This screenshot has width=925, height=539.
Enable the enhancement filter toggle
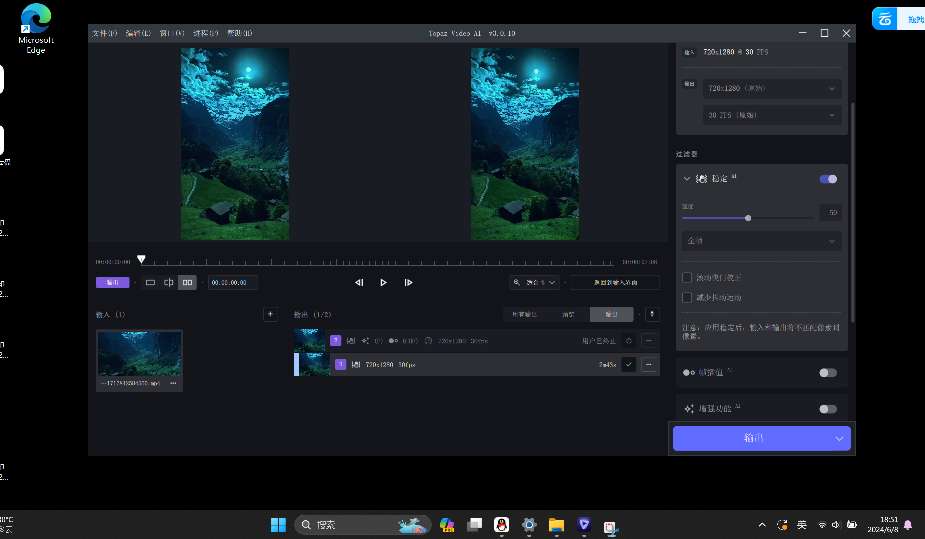pyautogui.click(x=828, y=409)
